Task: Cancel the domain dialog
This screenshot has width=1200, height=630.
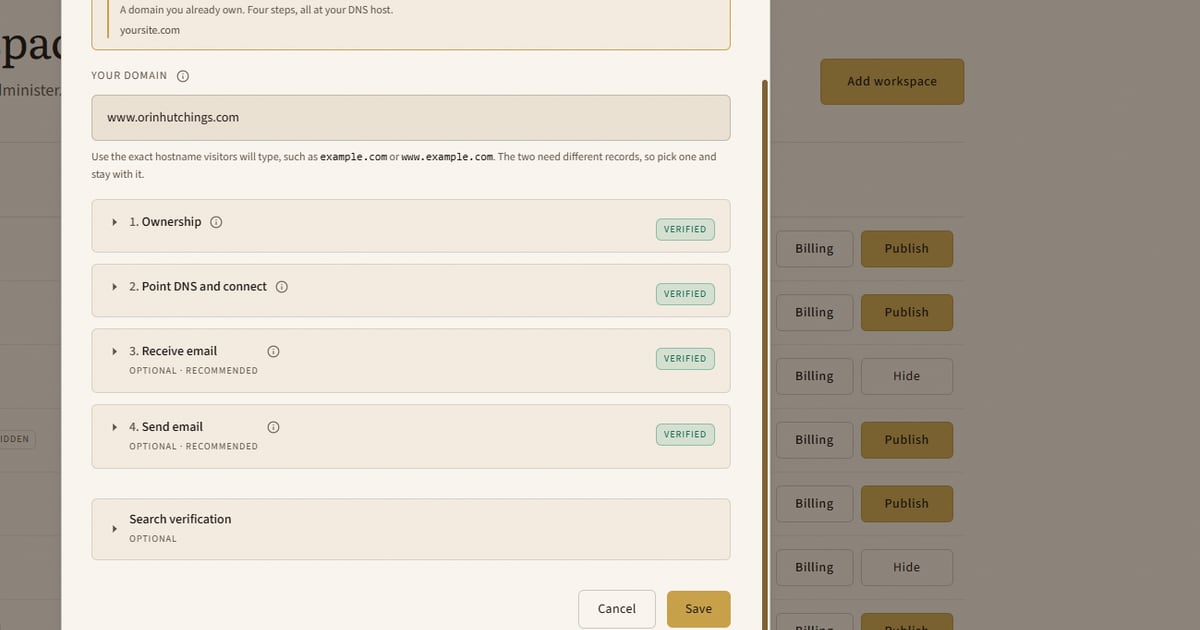Action: [x=617, y=609]
